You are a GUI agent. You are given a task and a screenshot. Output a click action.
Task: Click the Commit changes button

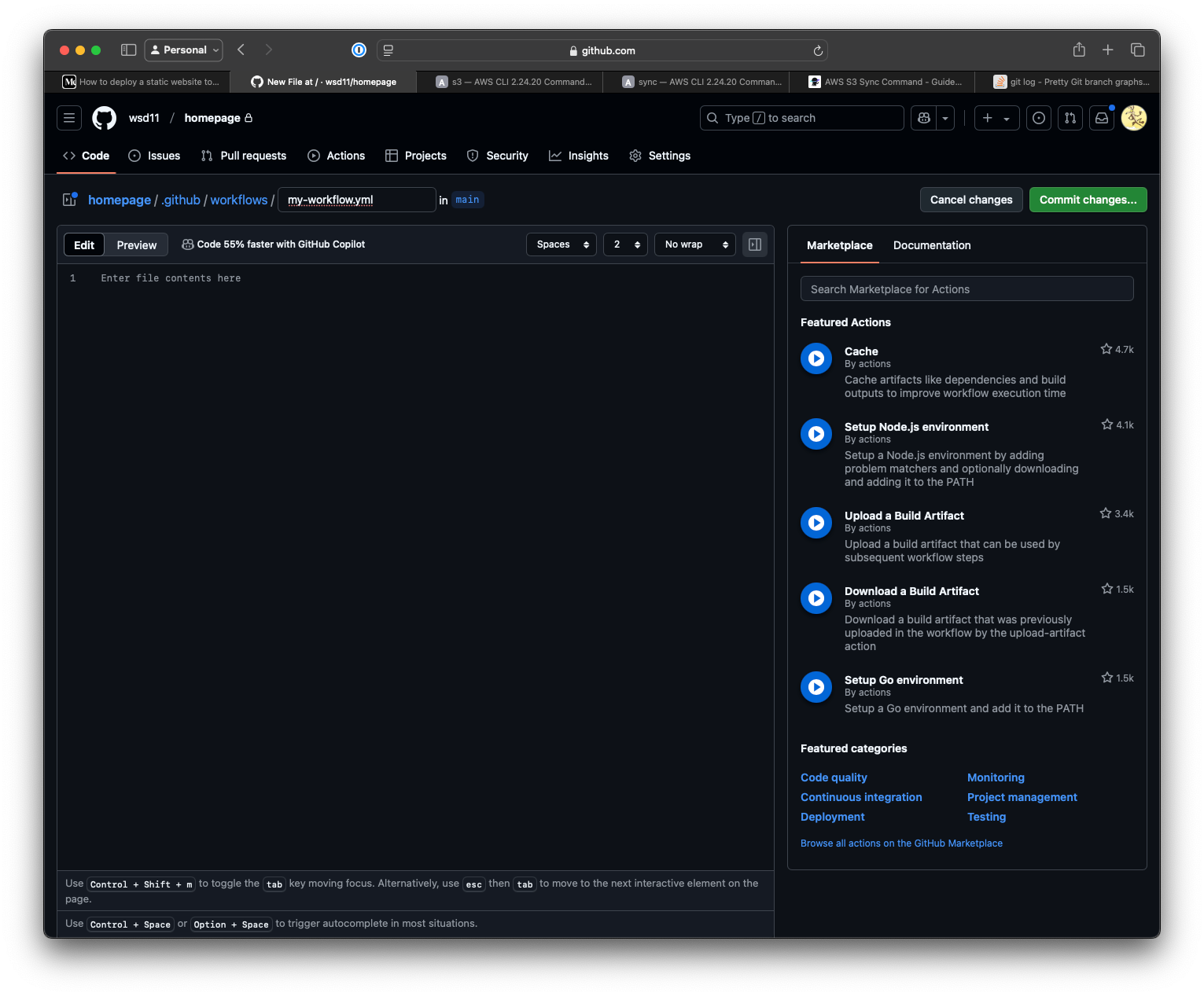coord(1088,200)
